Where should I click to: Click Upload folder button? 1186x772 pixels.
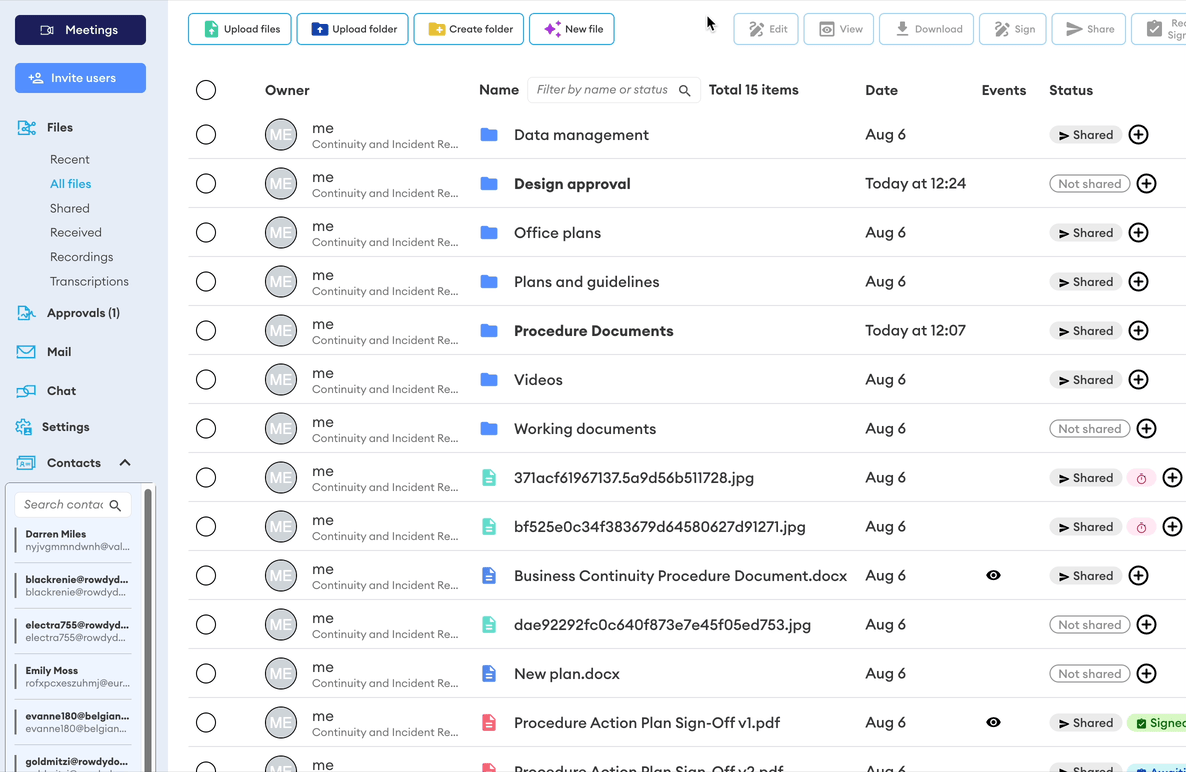352,29
